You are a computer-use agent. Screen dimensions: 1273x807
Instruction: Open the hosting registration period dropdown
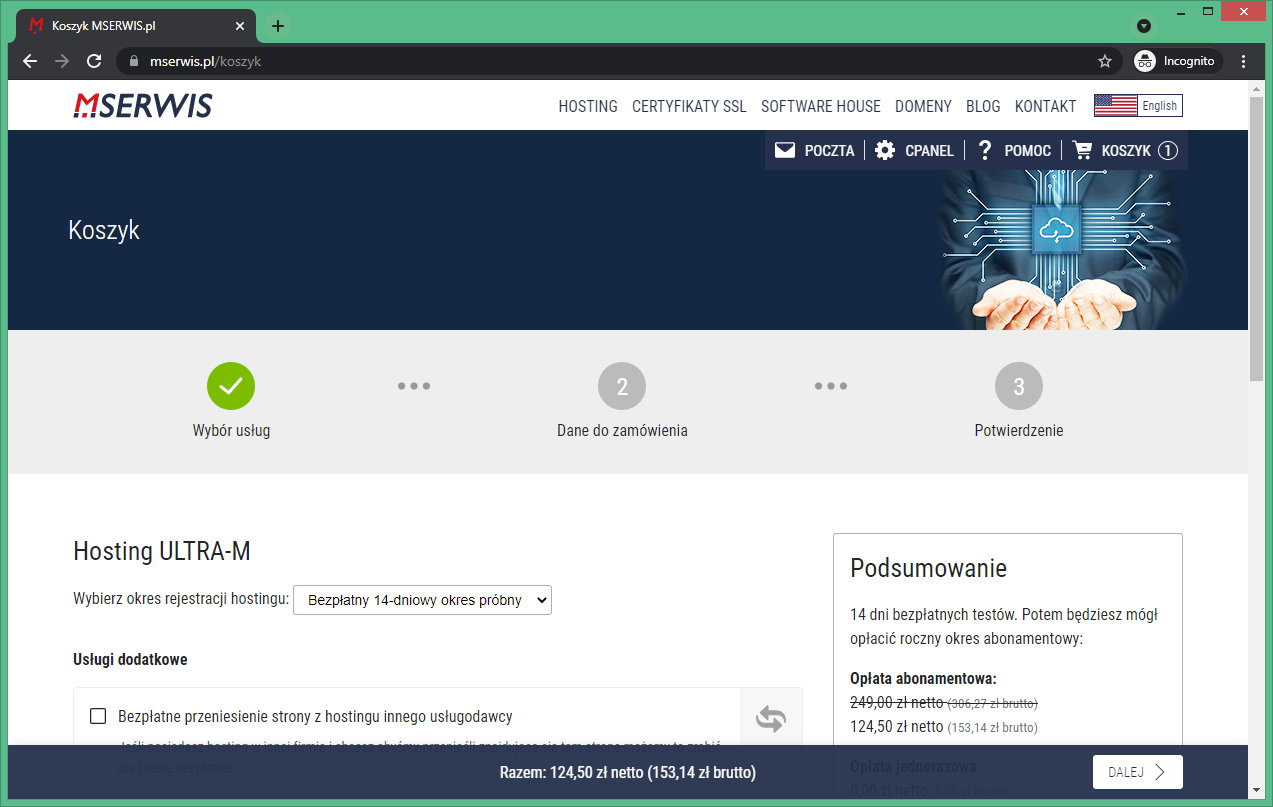[422, 600]
